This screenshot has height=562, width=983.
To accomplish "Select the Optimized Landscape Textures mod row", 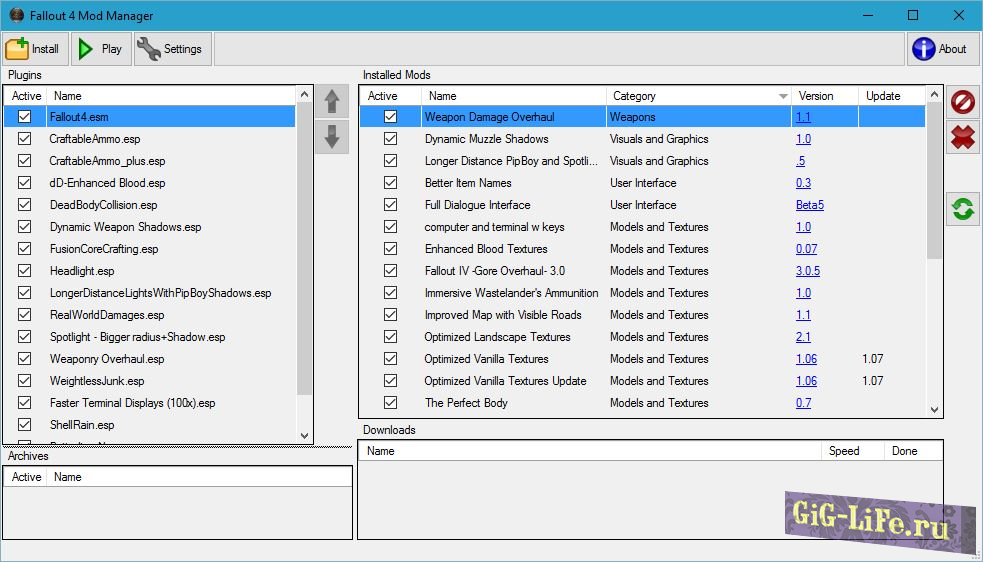I will [497, 337].
